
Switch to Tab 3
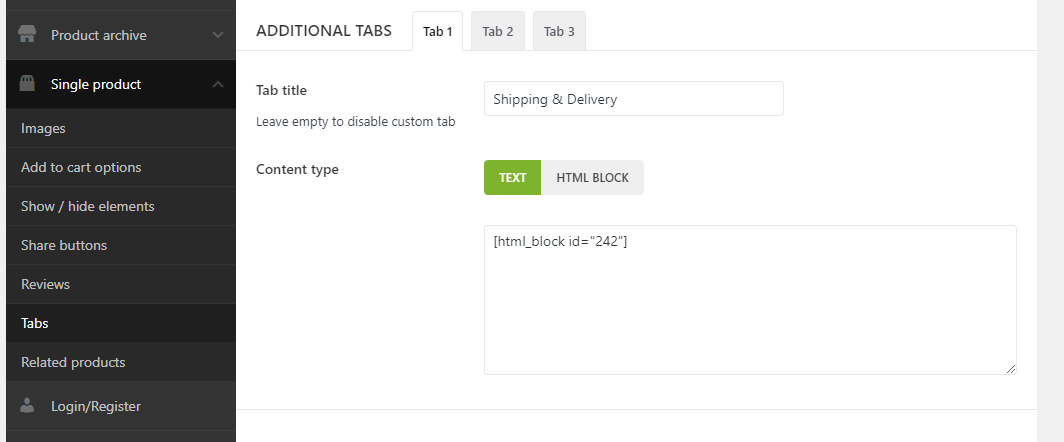pos(559,31)
